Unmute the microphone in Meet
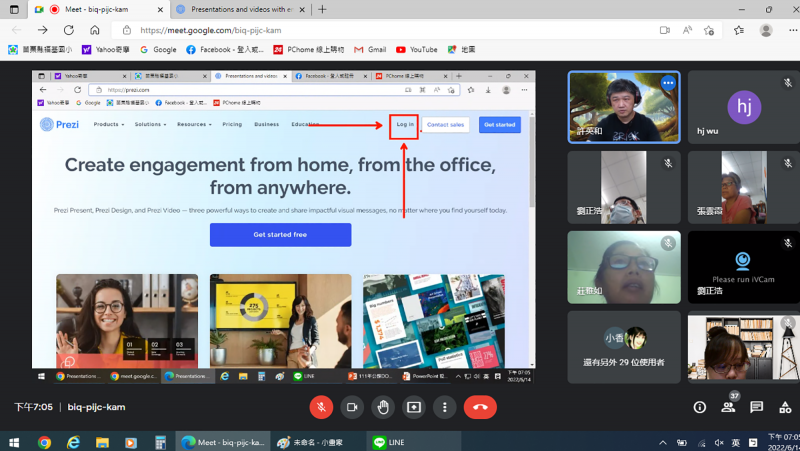Screen dimensions: 800x451 pos(321,407)
